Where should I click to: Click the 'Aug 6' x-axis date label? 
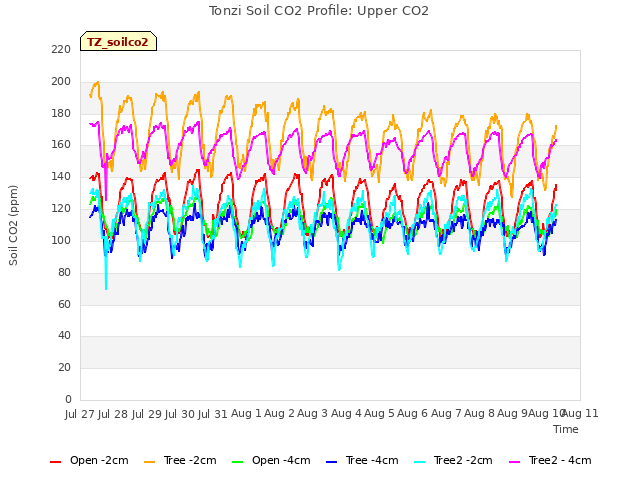(412, 413)
